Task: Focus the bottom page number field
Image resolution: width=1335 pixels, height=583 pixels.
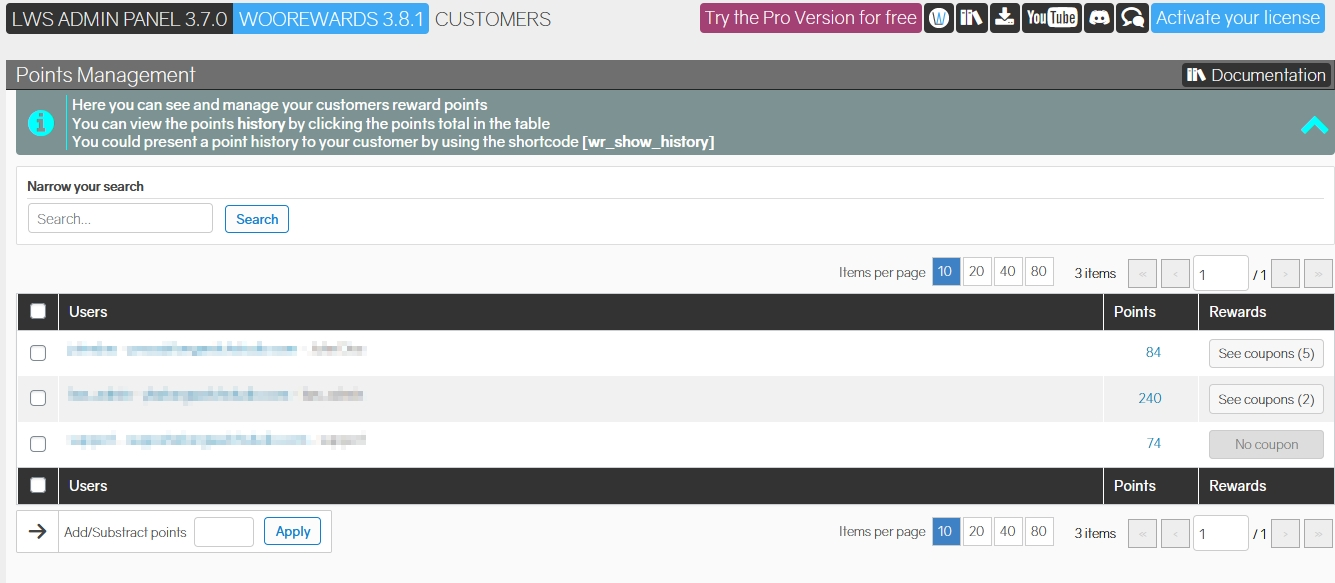Action: [1221, 534]
